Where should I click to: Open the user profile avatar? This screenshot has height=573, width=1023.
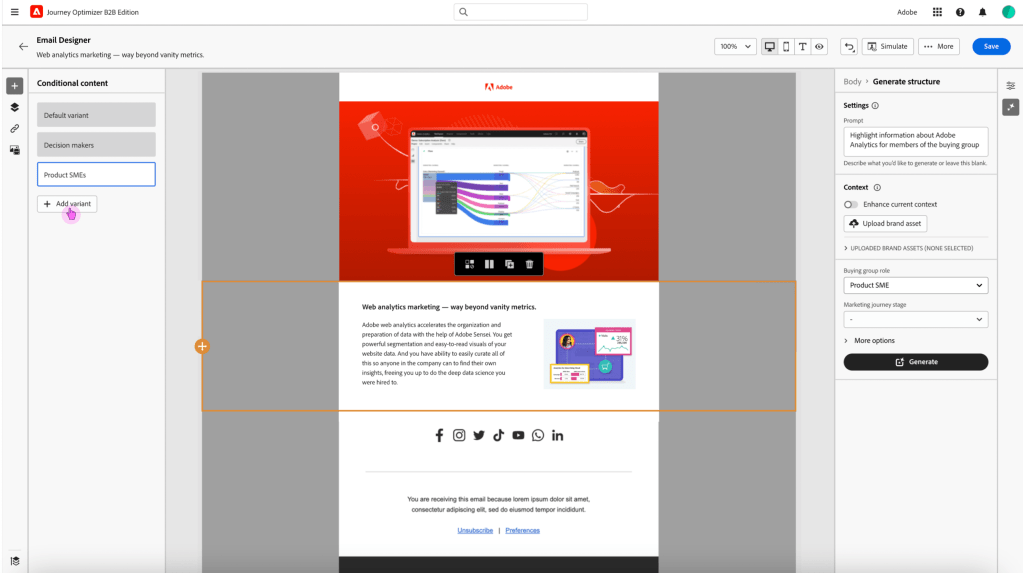[x=1008, y=12]
